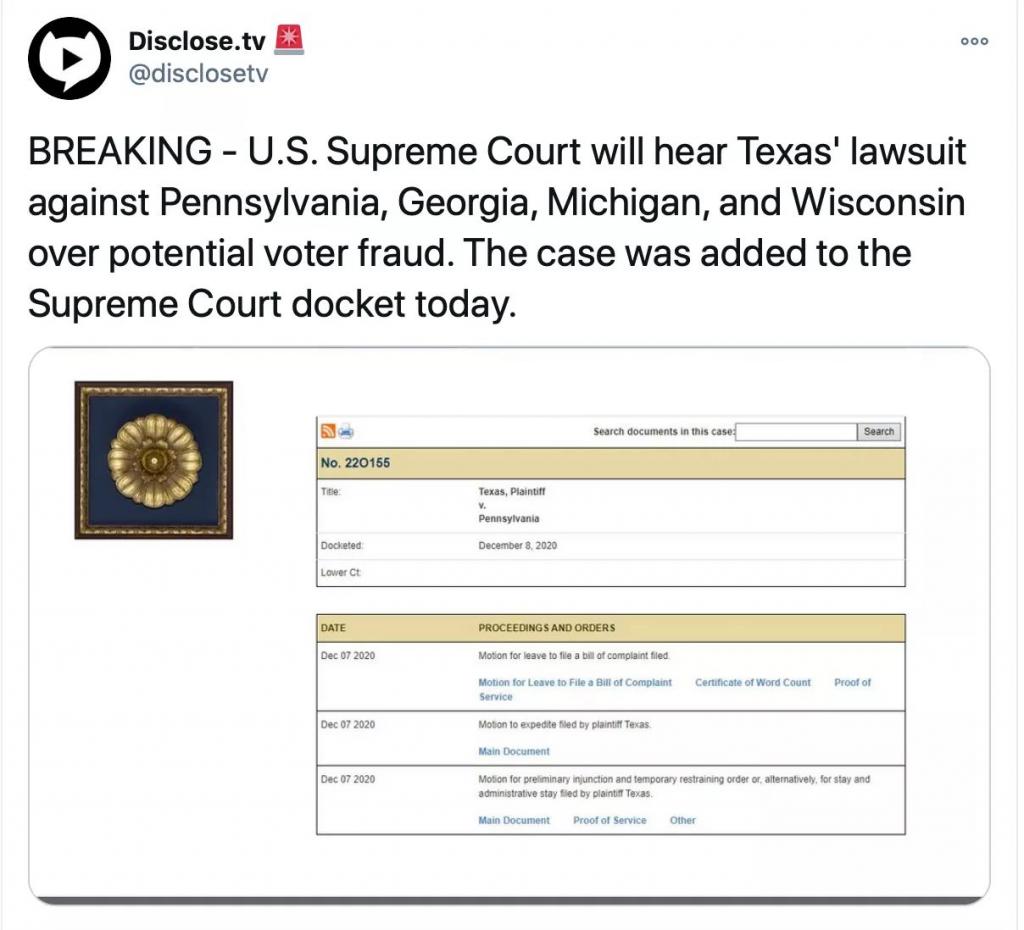
Task: Focus the search documents text field
Action: tap(796, 432)
